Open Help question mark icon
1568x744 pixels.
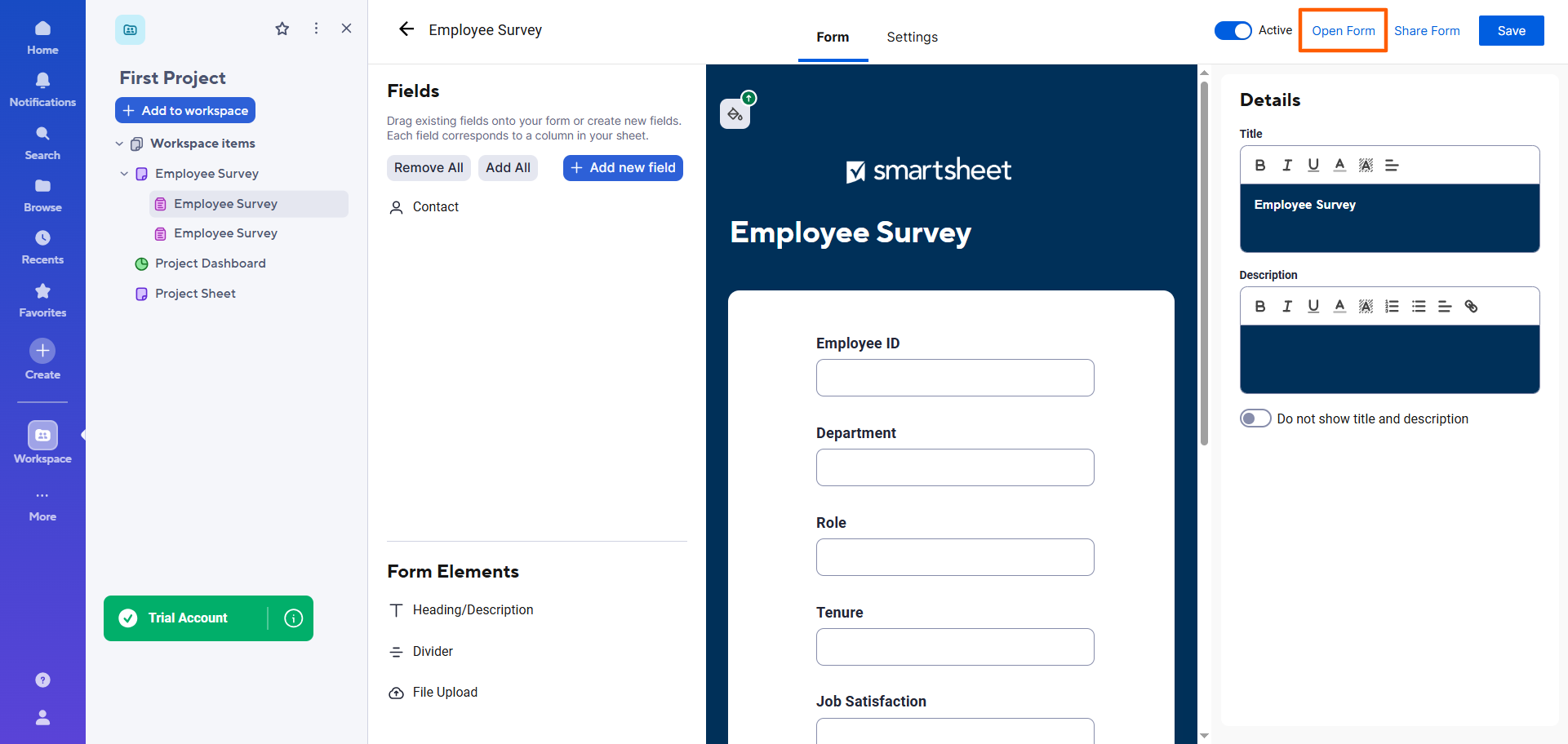[x=42, y=680]
